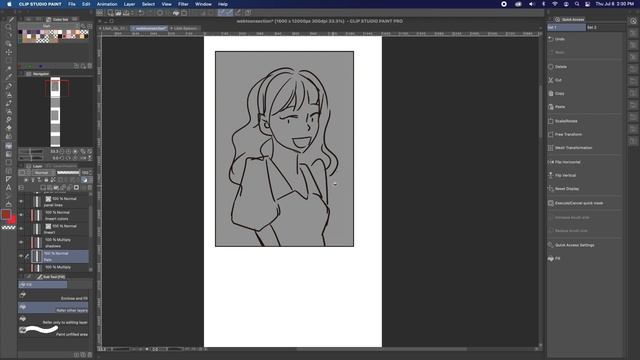Click the Save icon in command bar
The width and height of the screenshot is (640, 360).
(126, 13)
